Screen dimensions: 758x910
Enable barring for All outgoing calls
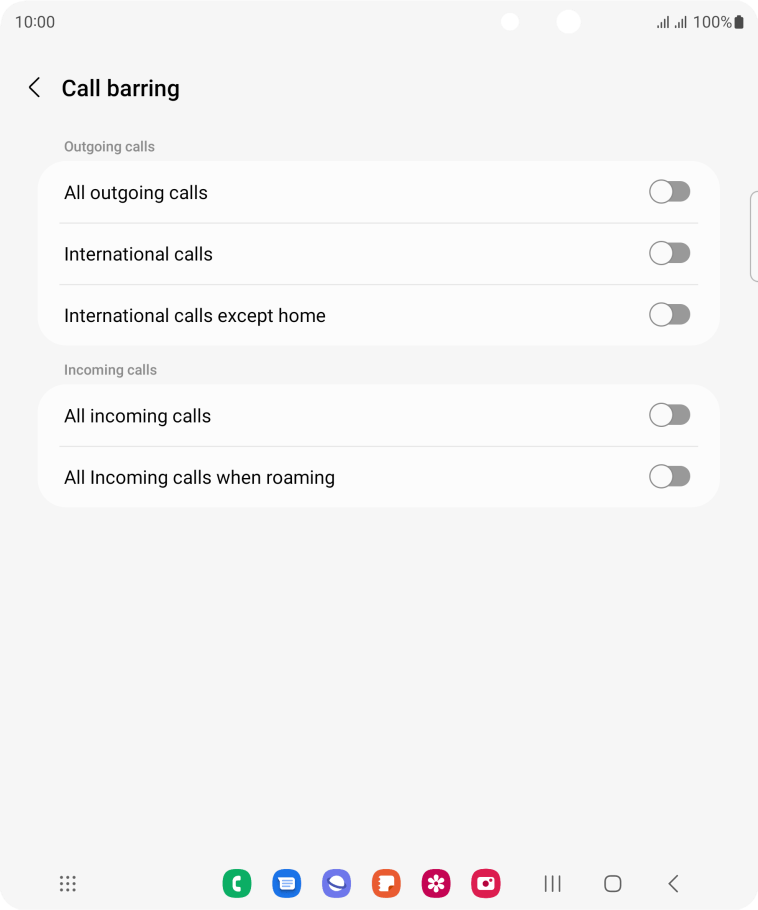[670, 192]
